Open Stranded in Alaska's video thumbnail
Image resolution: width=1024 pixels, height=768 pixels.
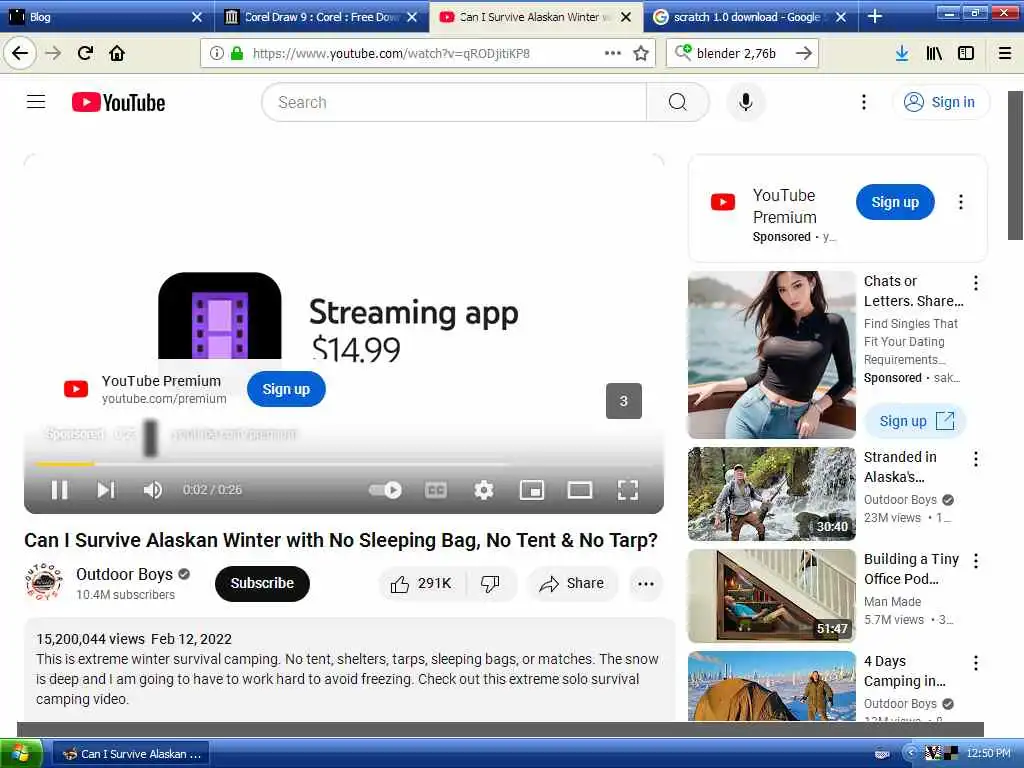point(771,494)
